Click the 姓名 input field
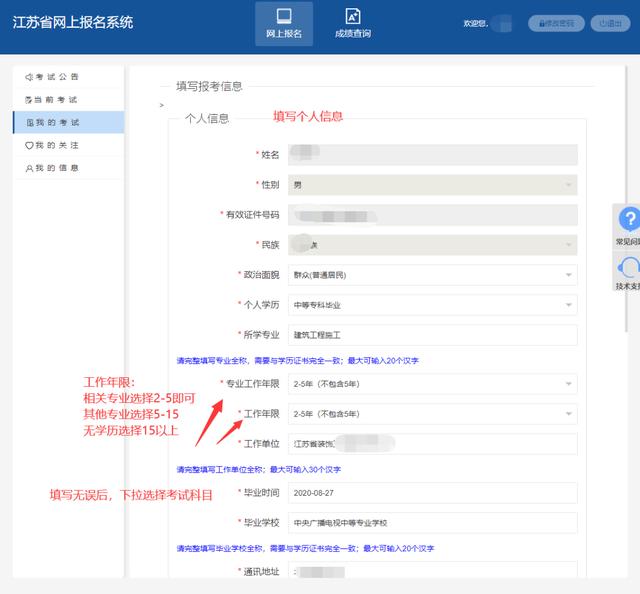The width and height of the screenshot is (640, 594). pyautogui.click(x=433, y=155)
